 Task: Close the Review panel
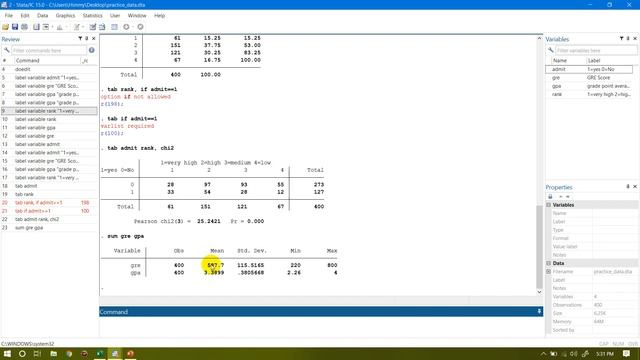tap(93, 38)
